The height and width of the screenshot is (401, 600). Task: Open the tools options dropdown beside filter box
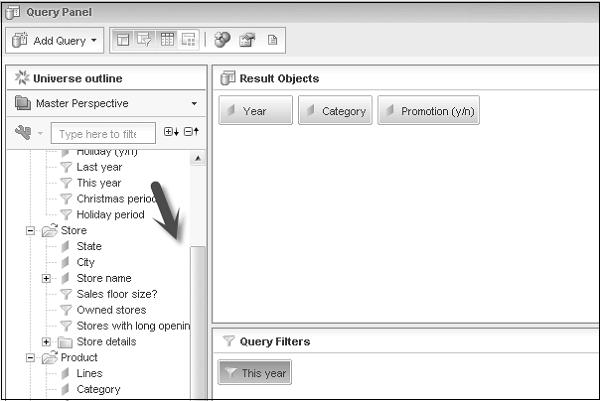point(40,133)
